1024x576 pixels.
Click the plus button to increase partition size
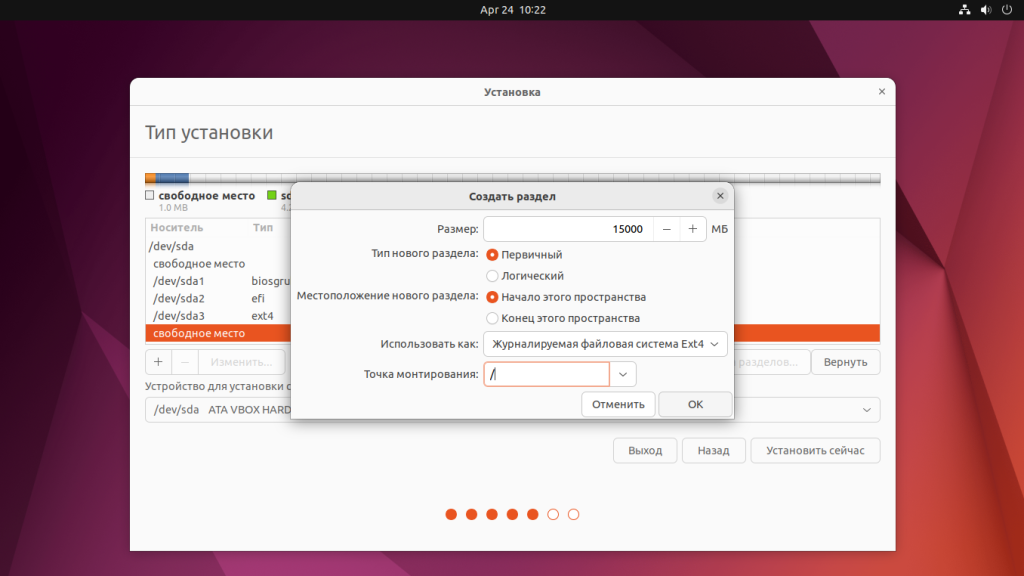click(693, 229)
